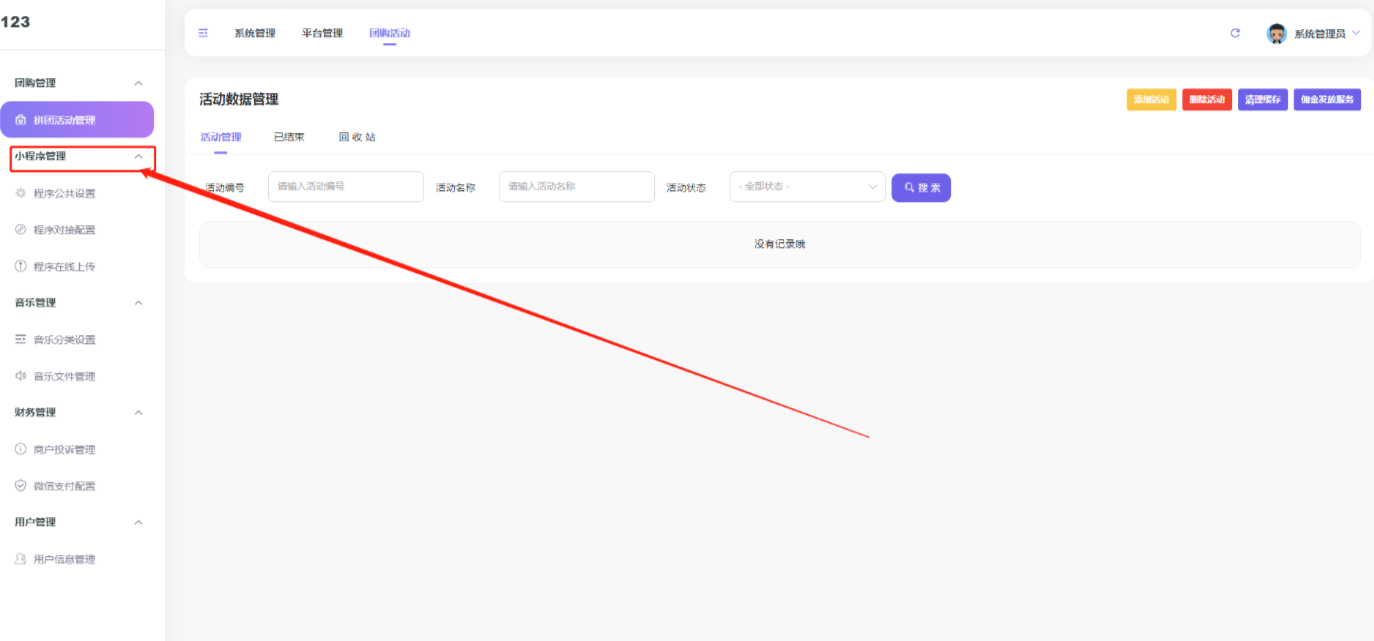
Task: Open the 活动状态 dropdown
Action: [807, 187]
